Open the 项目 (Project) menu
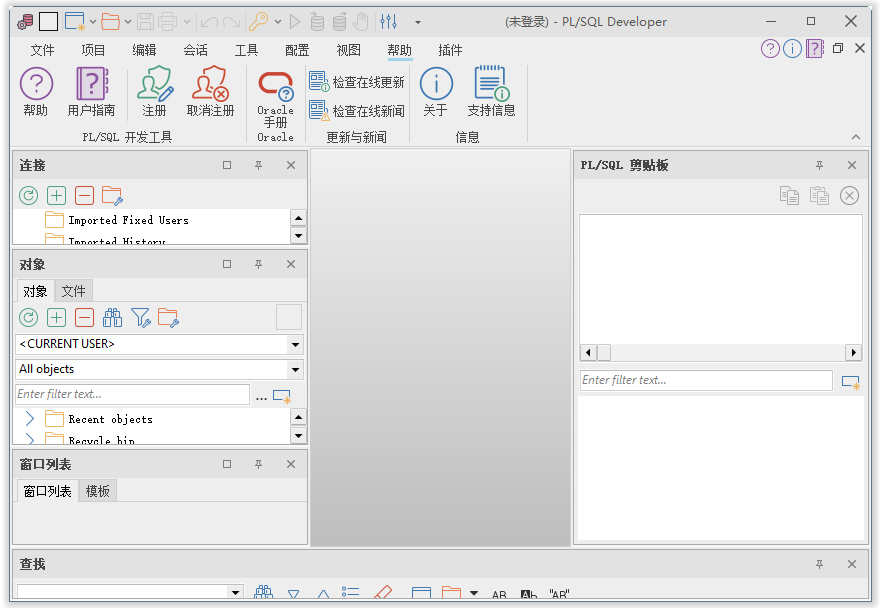 (x=93, y=50)
